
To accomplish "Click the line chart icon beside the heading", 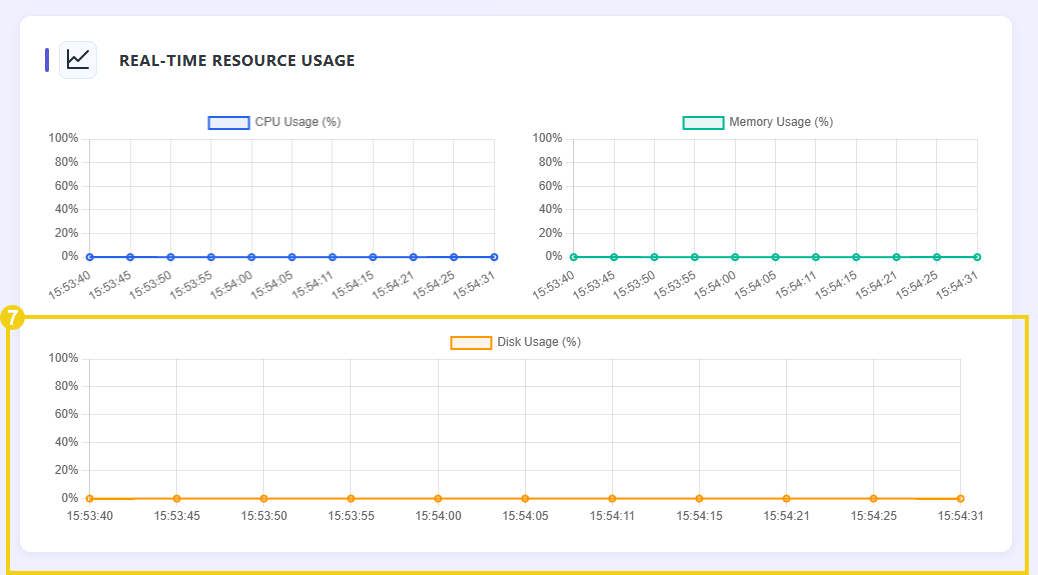I will tap(78, 60).
